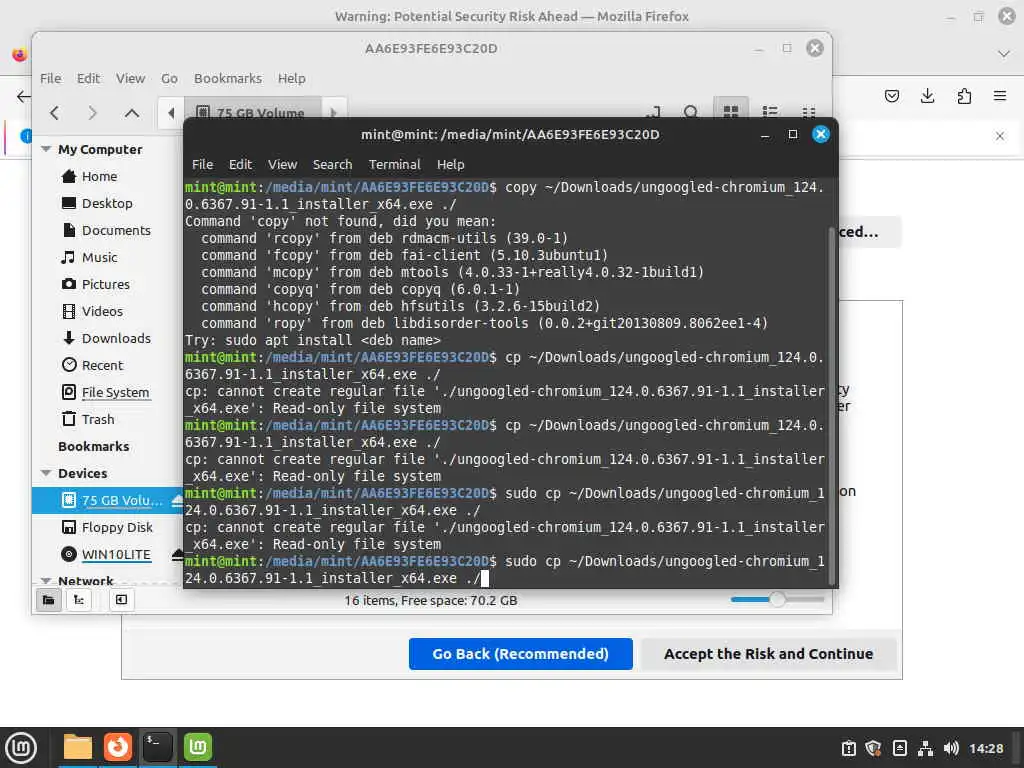Open the WIN10LITE device
This screenshot has width=1024, height=768.
click(x=116, y=554)
